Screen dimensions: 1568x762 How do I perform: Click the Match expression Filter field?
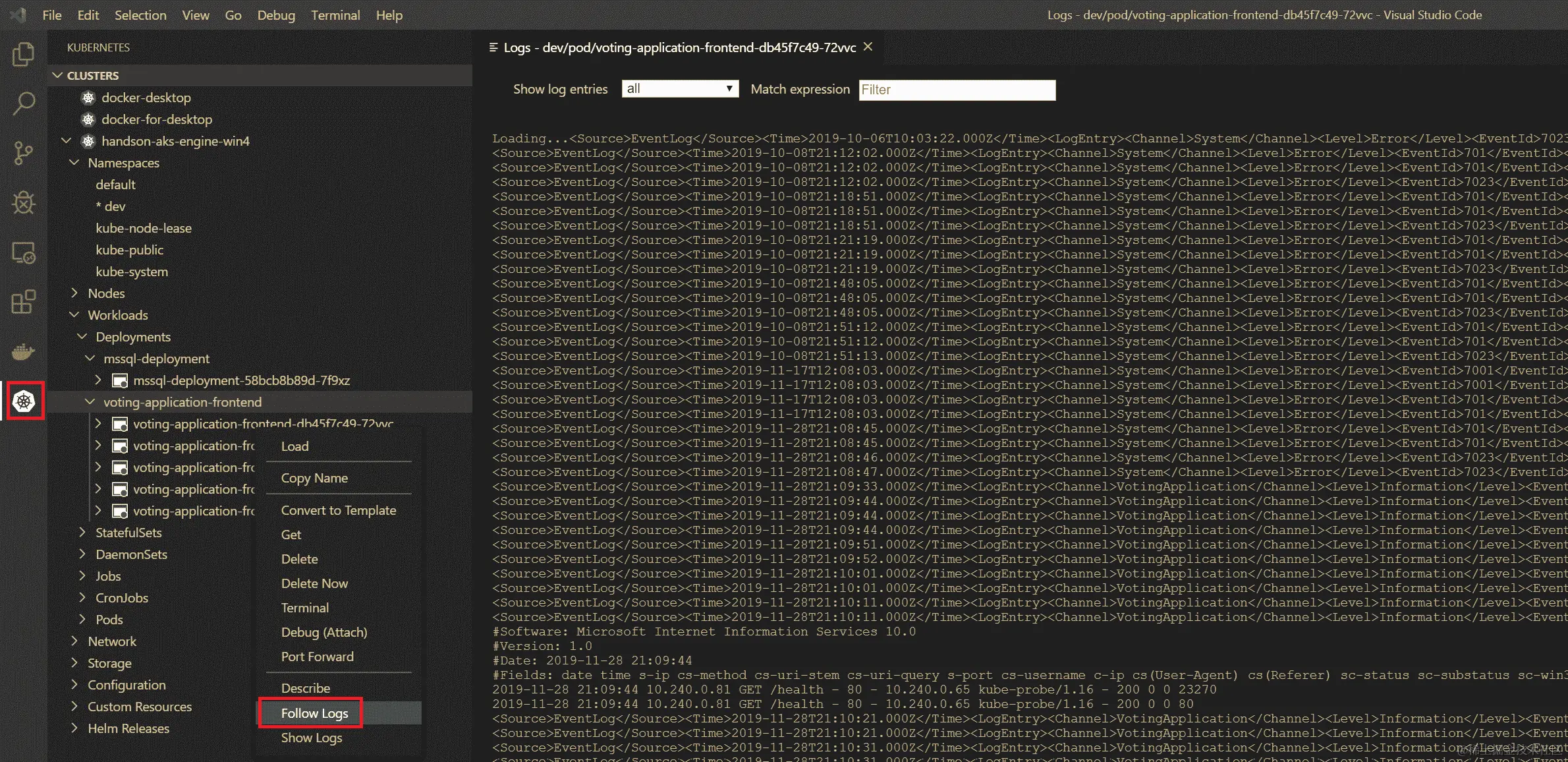pyautogui.click(x=956, y=90)
